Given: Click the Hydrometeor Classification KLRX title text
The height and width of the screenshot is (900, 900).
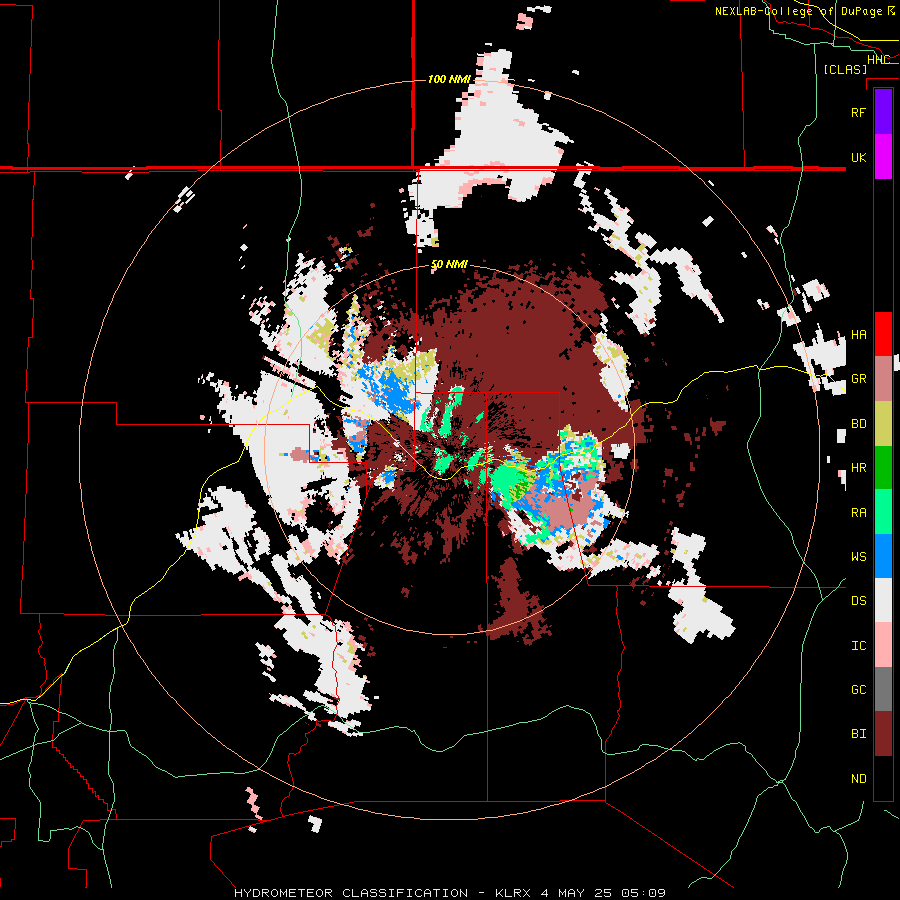Looking at the screenshot, I should (450, 893).
